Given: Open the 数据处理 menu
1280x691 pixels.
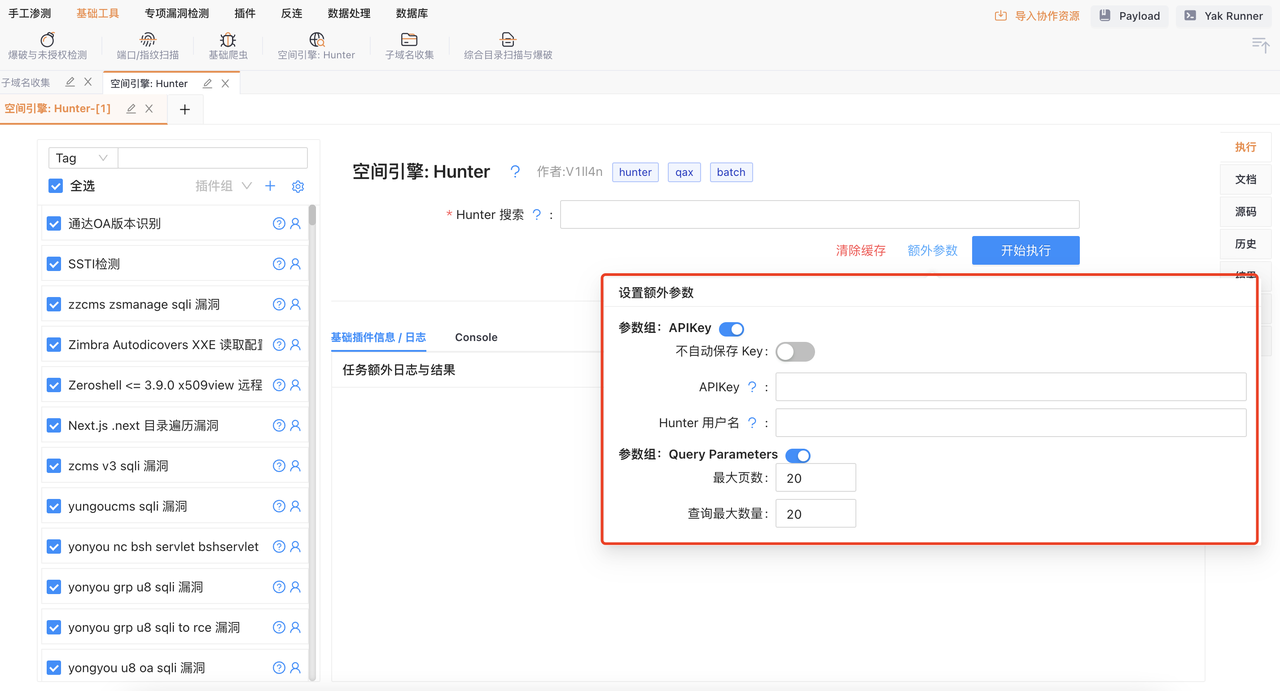Looking at the screenshot, I should click(349, 14).
